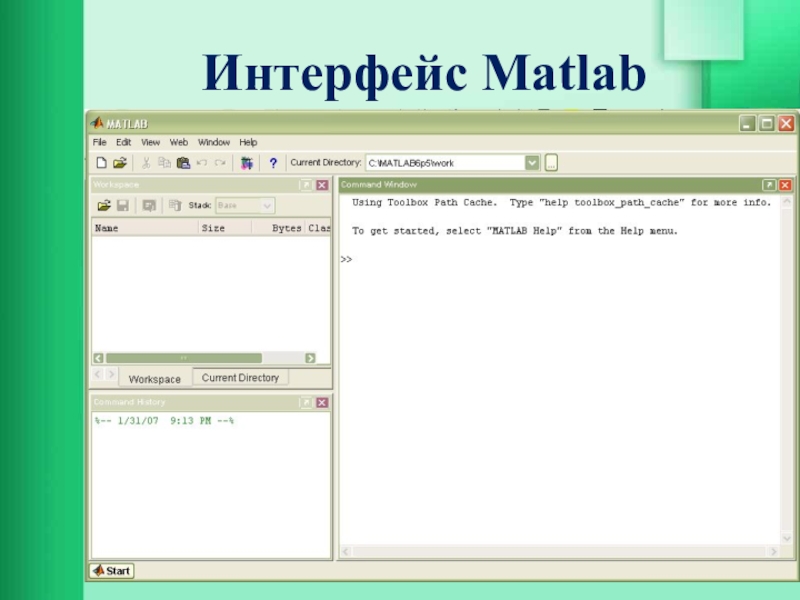The image size is (800, 600).
Task: Open a file via main toolbar folder icon
Action: (x=120, y=163)
